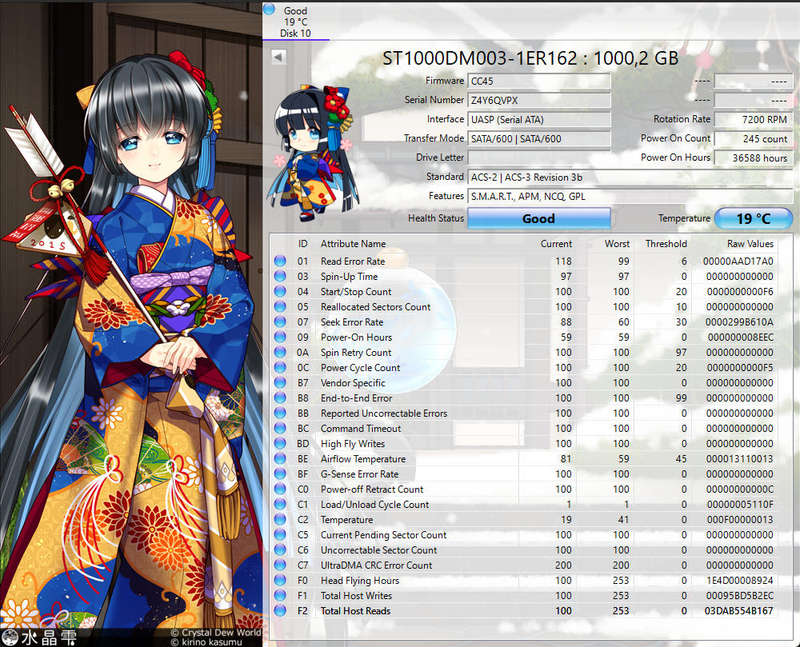
Task: Click the status orb for G-Sense Error Rate
Action: tap(280, 474)
